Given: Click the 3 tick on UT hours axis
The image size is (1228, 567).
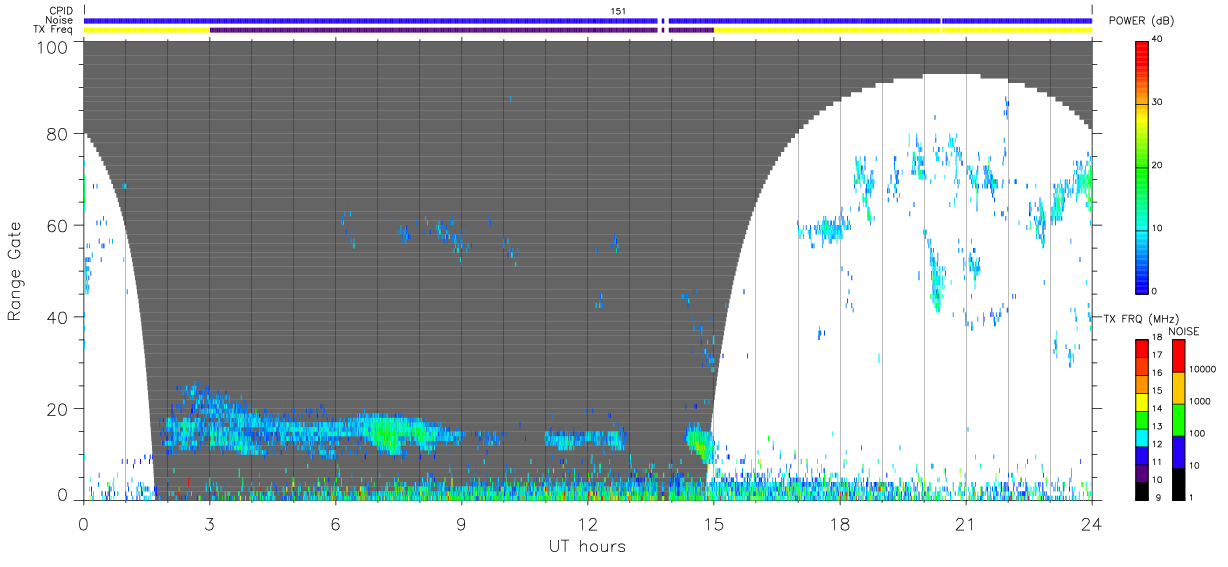Looking at the screenshot, I should tap(209, 523).
